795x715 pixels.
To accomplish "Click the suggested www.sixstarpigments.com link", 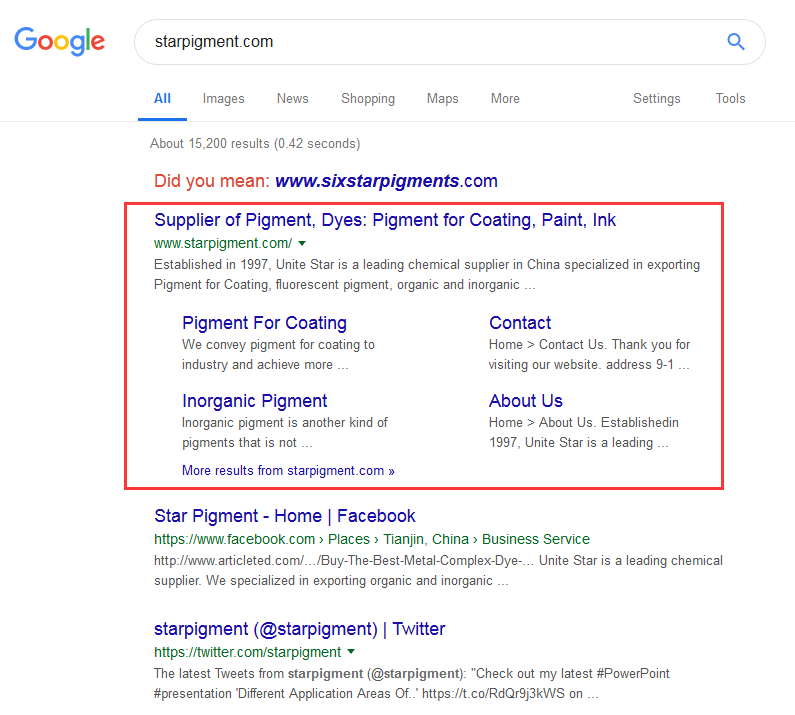I will click(x=386, y=181).
